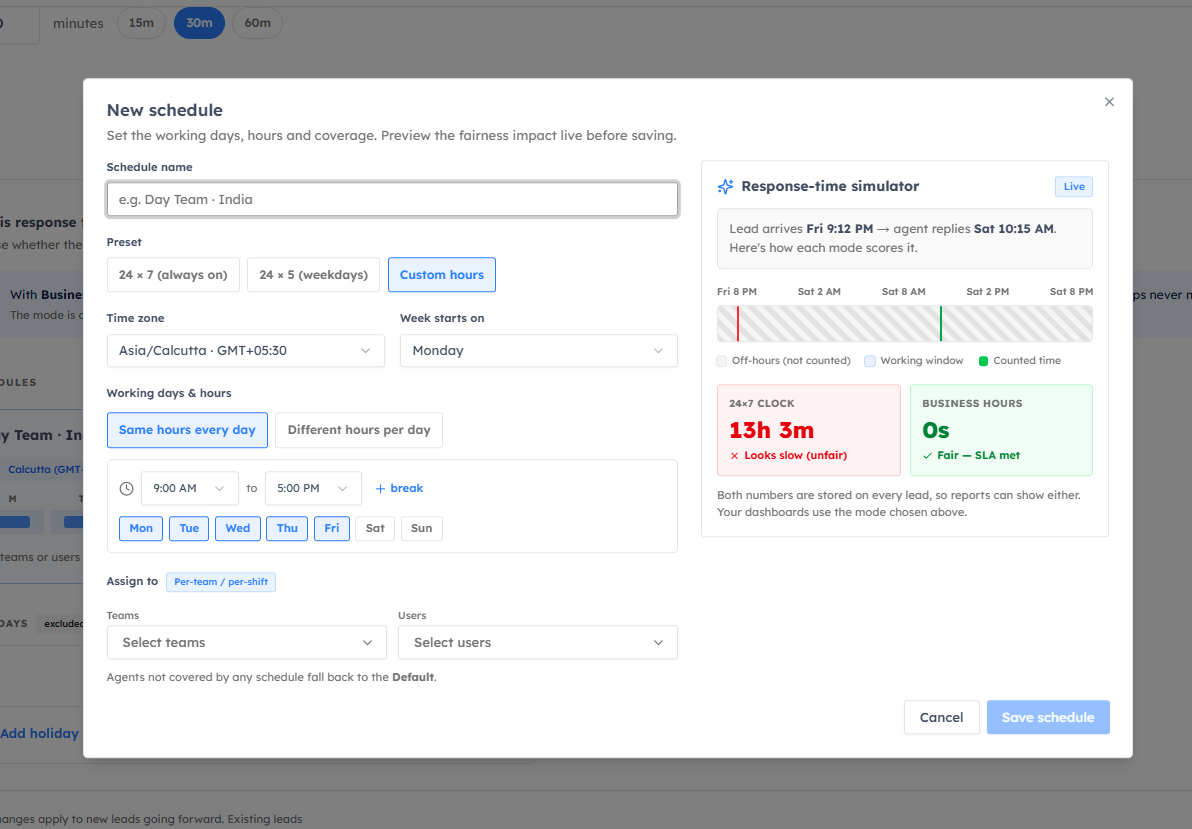
Task: Click Save schedule button
Action: click(x=1048, y=717)
